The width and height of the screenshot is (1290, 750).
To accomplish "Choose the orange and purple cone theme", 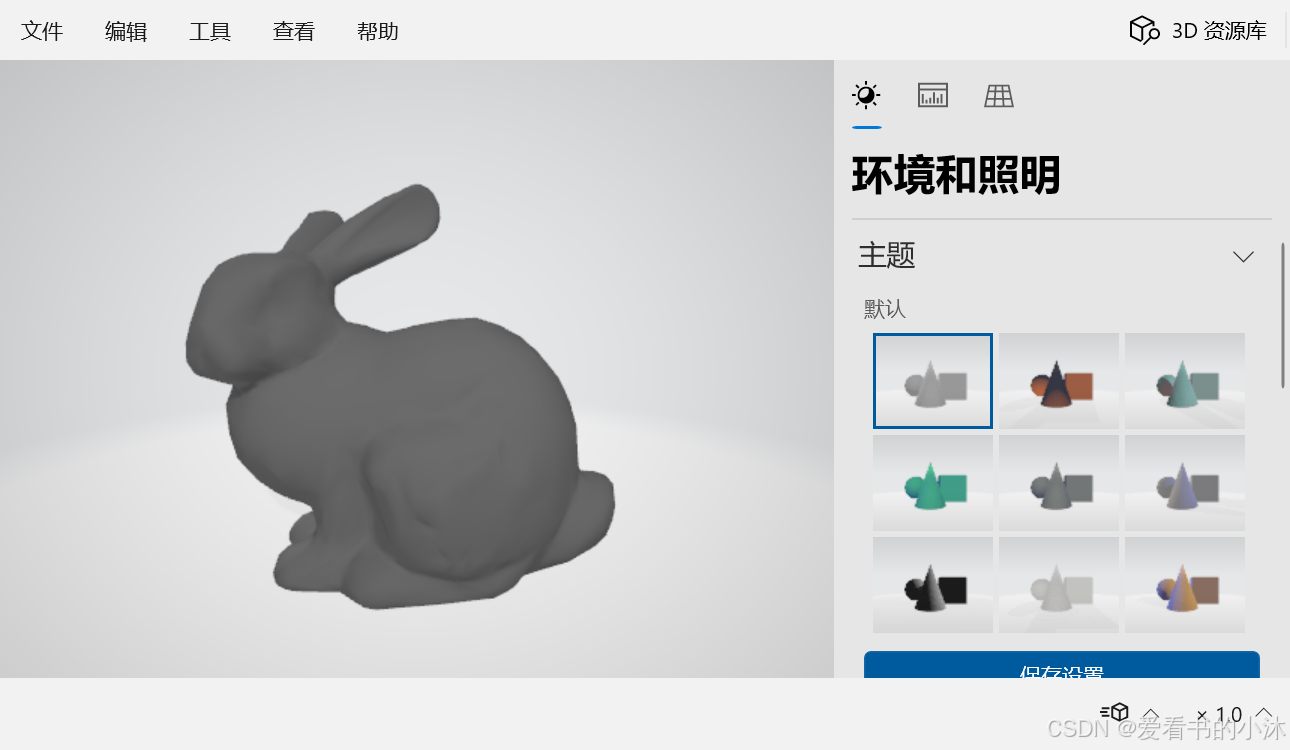I will (1185, 585).
